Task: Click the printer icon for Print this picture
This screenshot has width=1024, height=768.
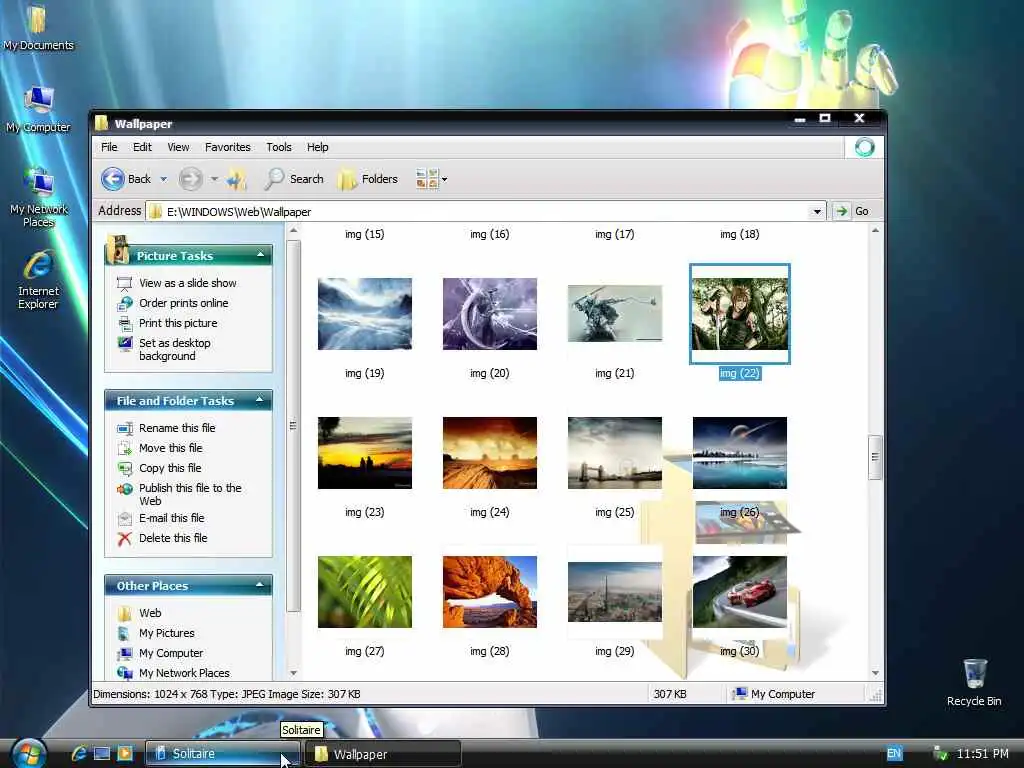Action: (124, 323)
